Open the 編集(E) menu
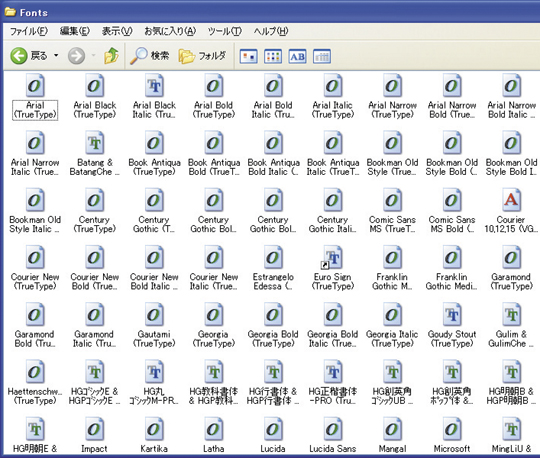 pos(75,31)
